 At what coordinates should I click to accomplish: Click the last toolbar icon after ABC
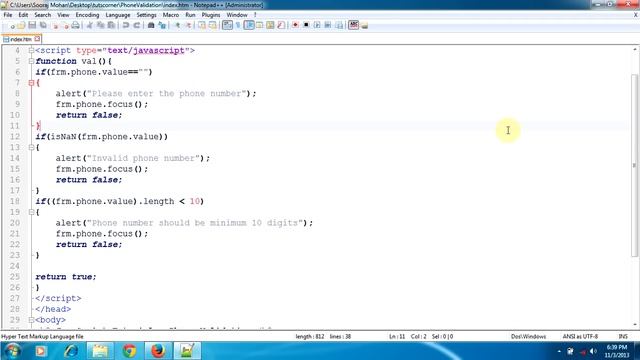tap(364, 26)
